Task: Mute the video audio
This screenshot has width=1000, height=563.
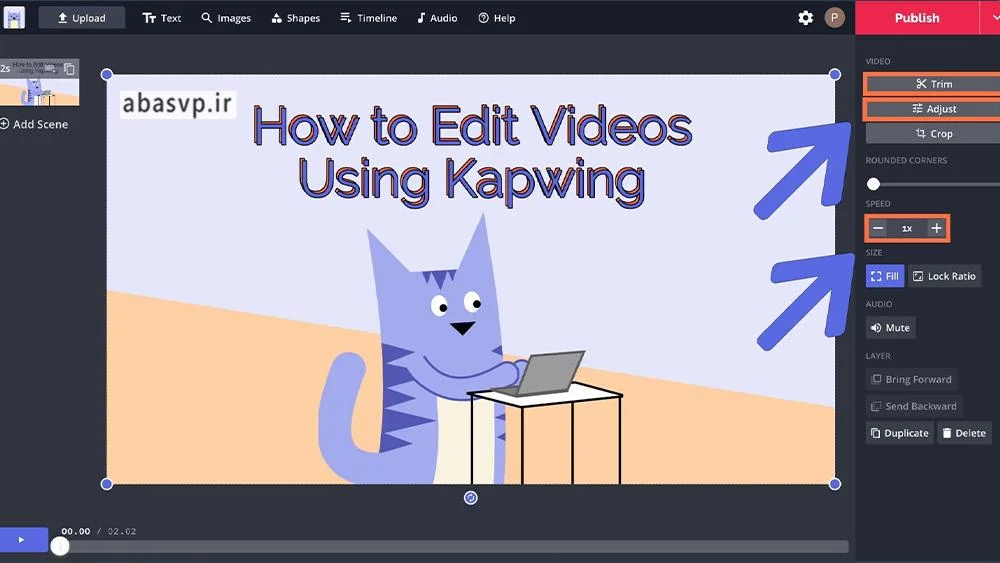Action: coord(890,328)
